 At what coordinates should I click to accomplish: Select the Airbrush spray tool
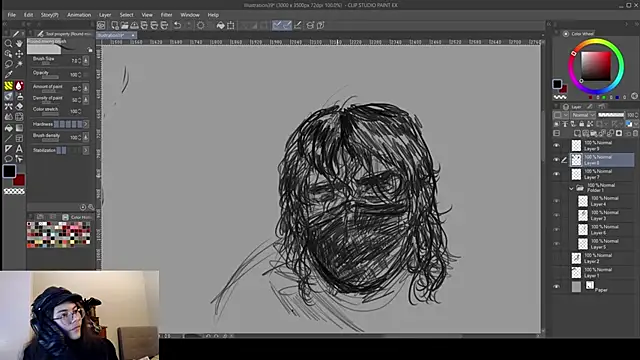pyautogui.click(x=19, y=96)
